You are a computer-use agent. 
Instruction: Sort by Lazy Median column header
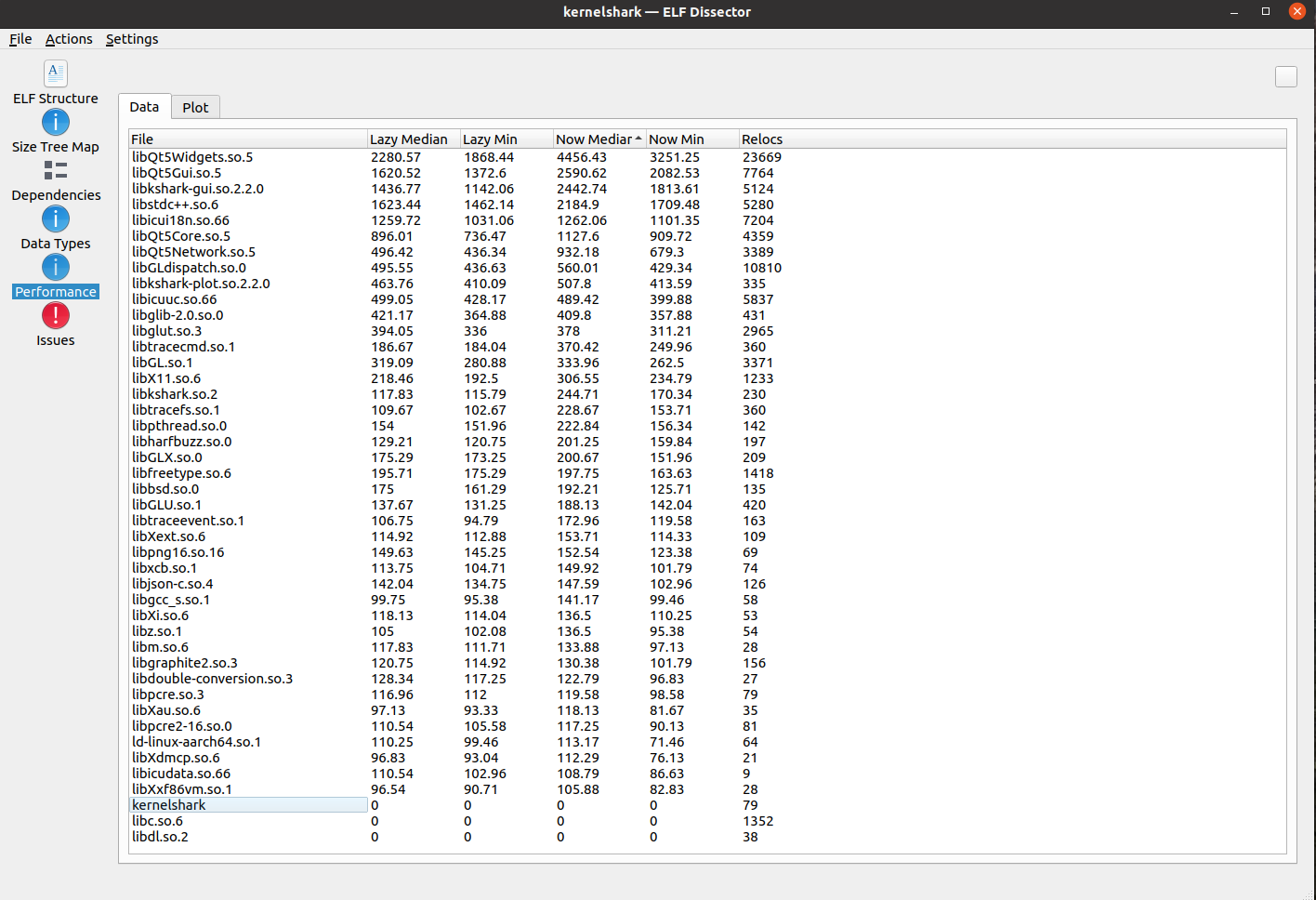click(414, 139)
